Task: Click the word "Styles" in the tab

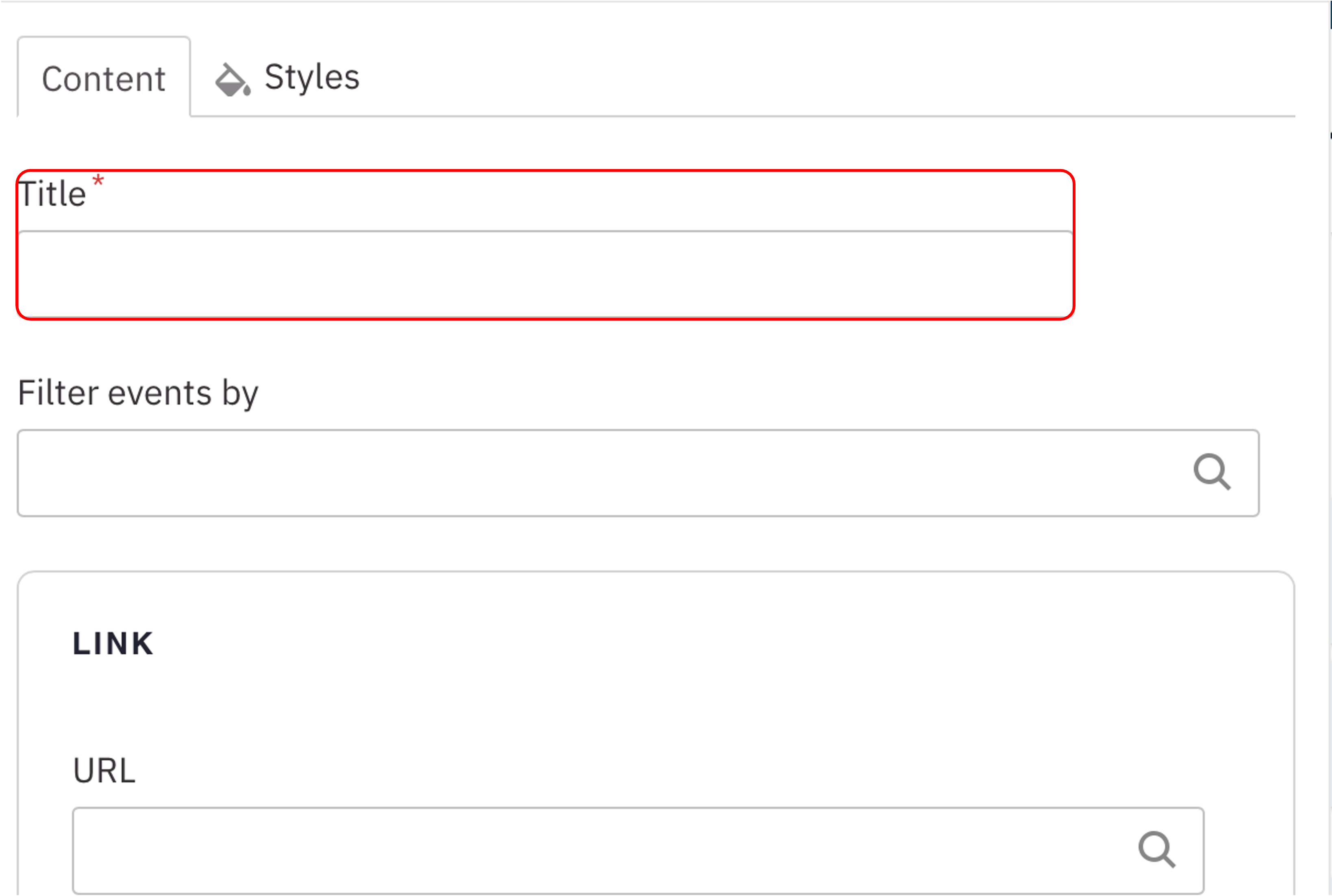Action: click(x=312, y=77)
